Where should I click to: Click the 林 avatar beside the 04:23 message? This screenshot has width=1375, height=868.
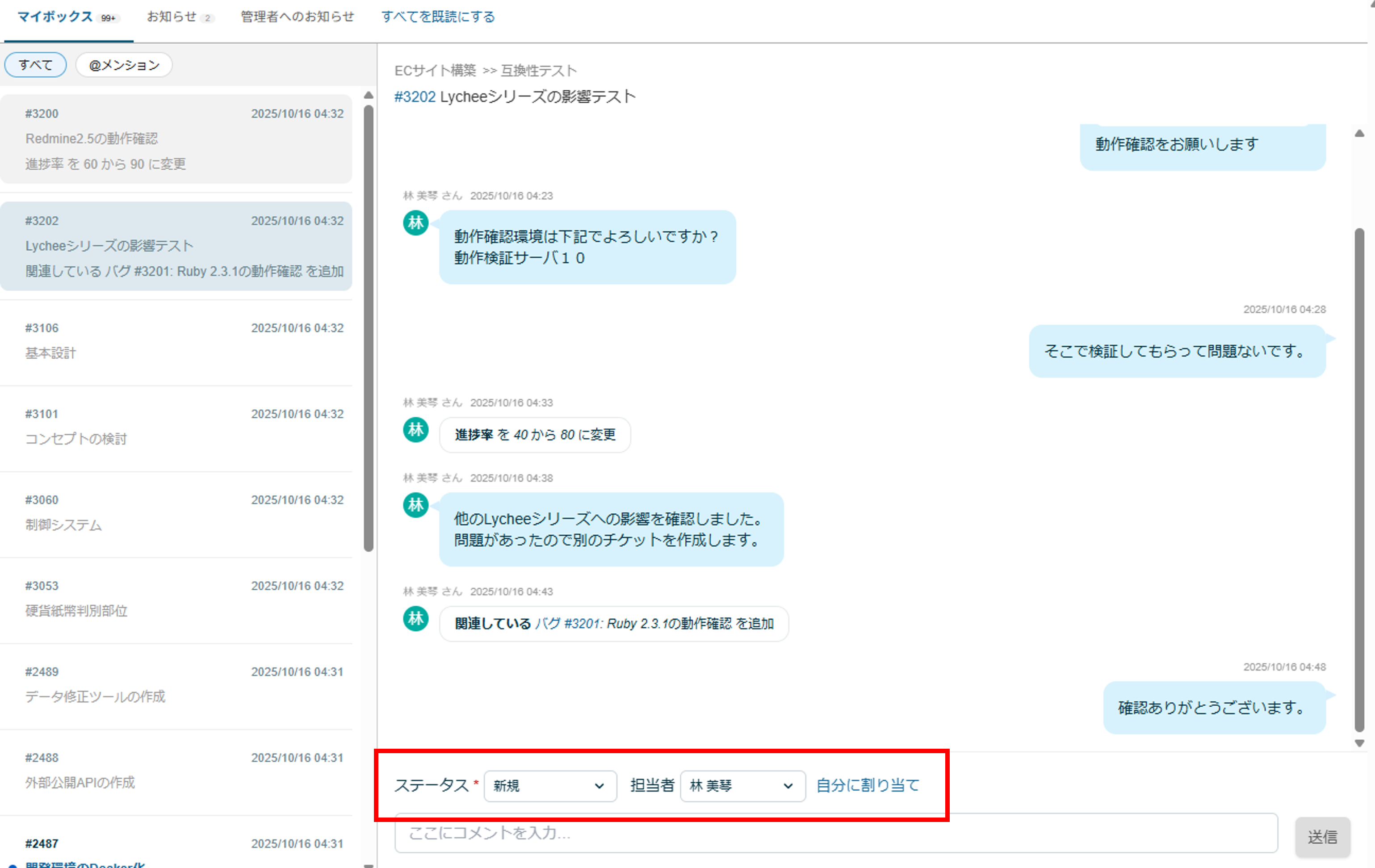[x=416, y=223]
